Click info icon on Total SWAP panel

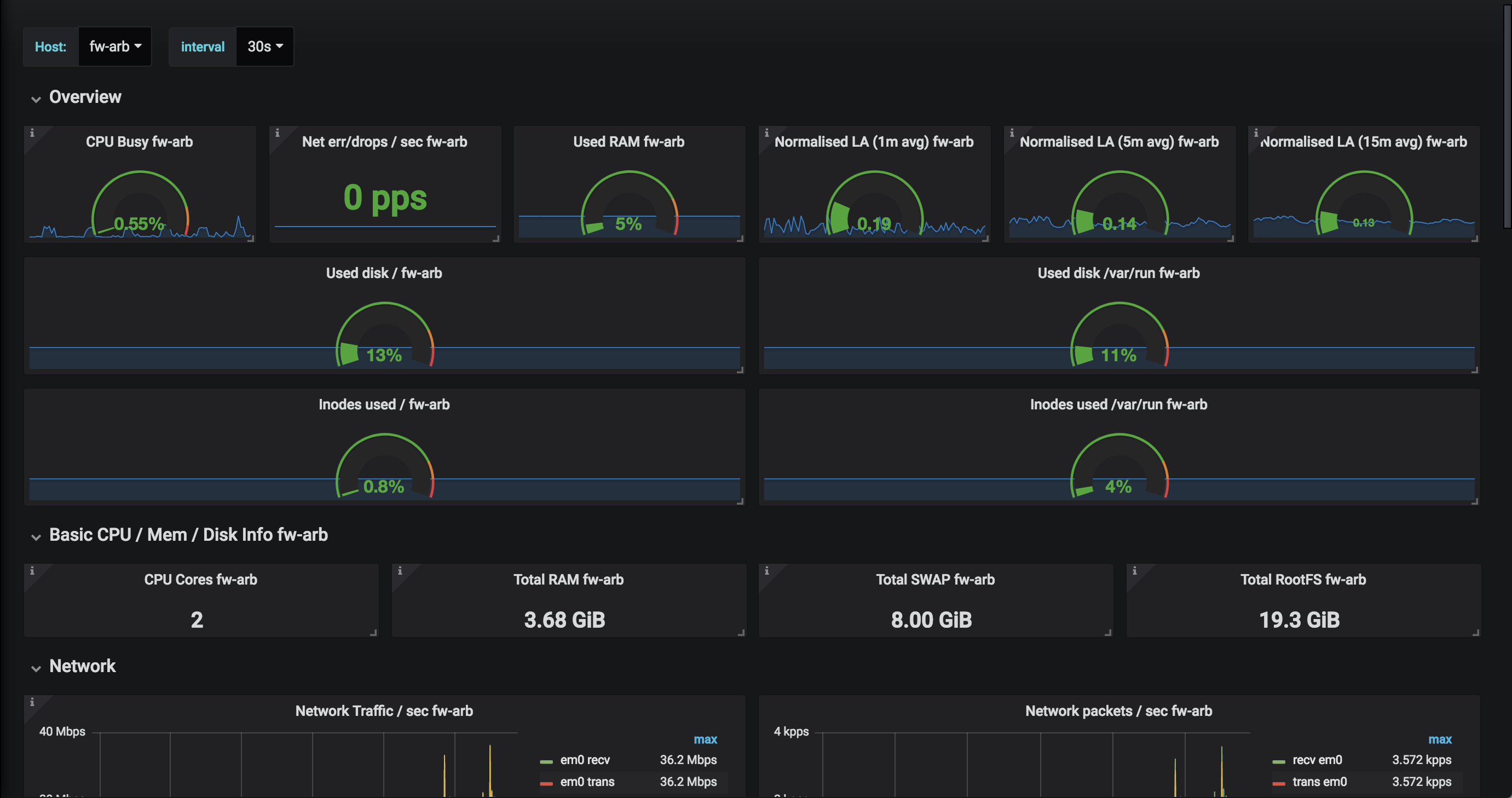click(x=766, y=571)
